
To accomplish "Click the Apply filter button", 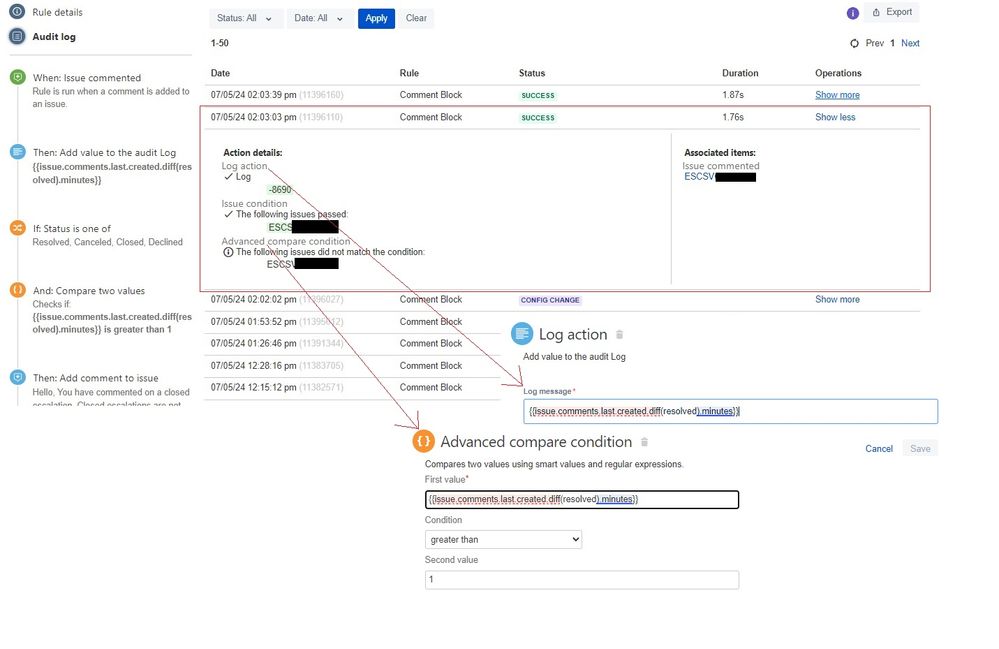I will pyautogui.click(x=376, y=18).
